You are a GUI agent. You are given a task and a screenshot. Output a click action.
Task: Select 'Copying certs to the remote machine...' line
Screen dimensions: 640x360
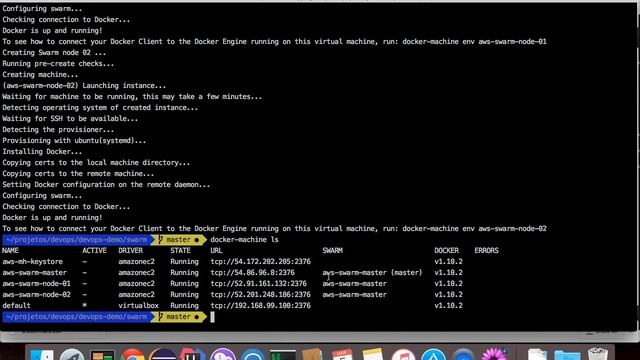[78, 174]
